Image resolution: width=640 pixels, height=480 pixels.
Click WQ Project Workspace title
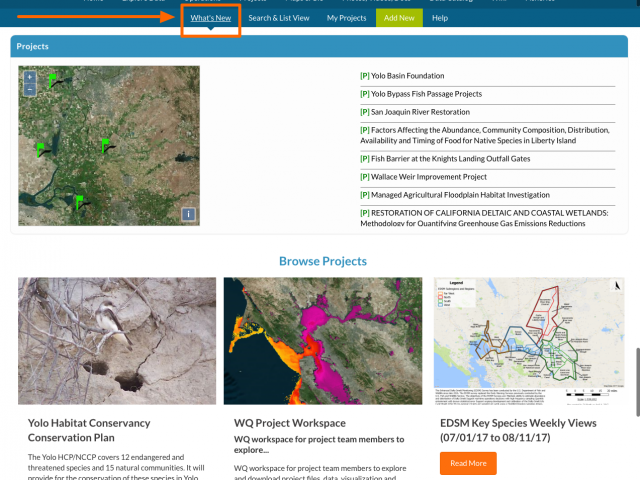point(290,423)
